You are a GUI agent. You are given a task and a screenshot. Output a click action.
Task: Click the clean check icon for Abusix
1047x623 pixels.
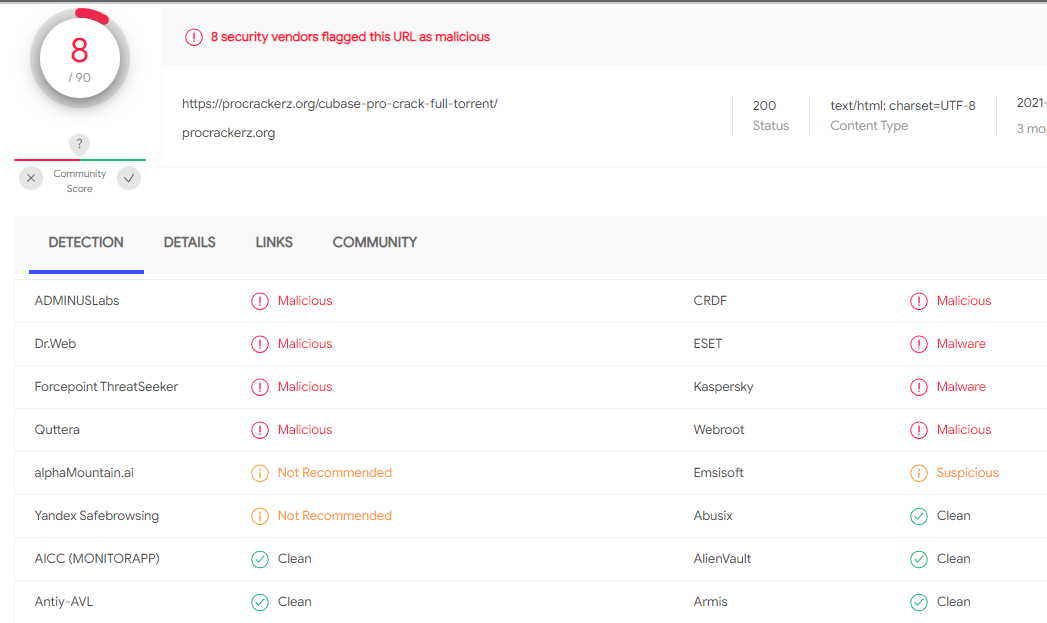[x=919, y=516]
